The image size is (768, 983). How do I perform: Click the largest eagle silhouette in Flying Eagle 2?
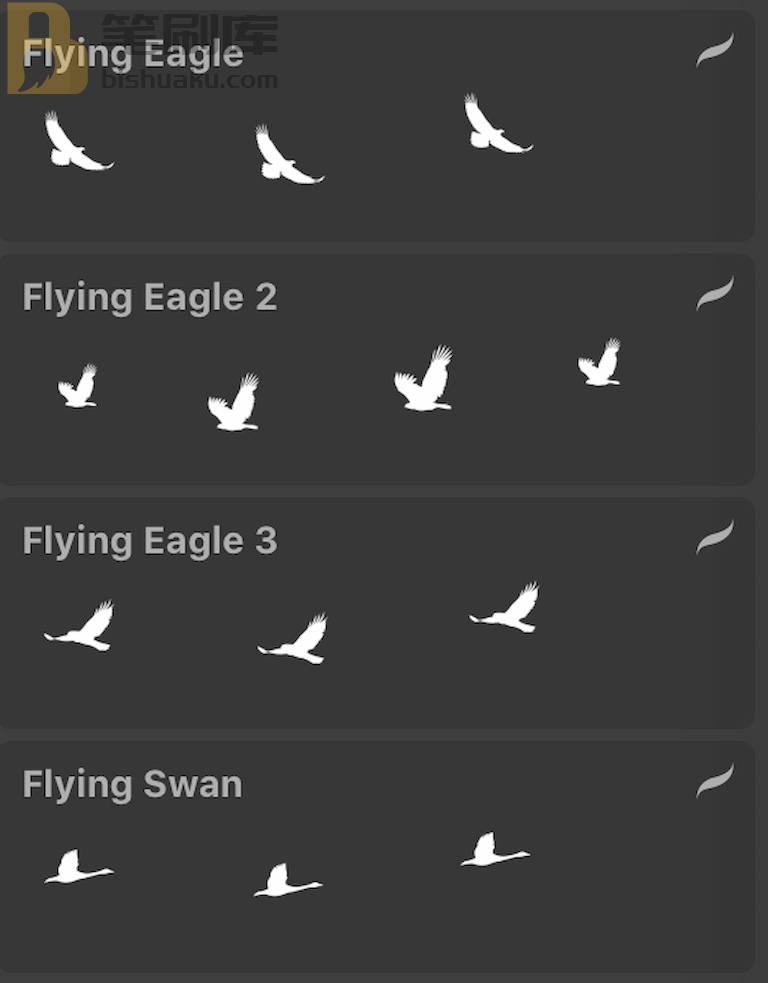point(424,378)
